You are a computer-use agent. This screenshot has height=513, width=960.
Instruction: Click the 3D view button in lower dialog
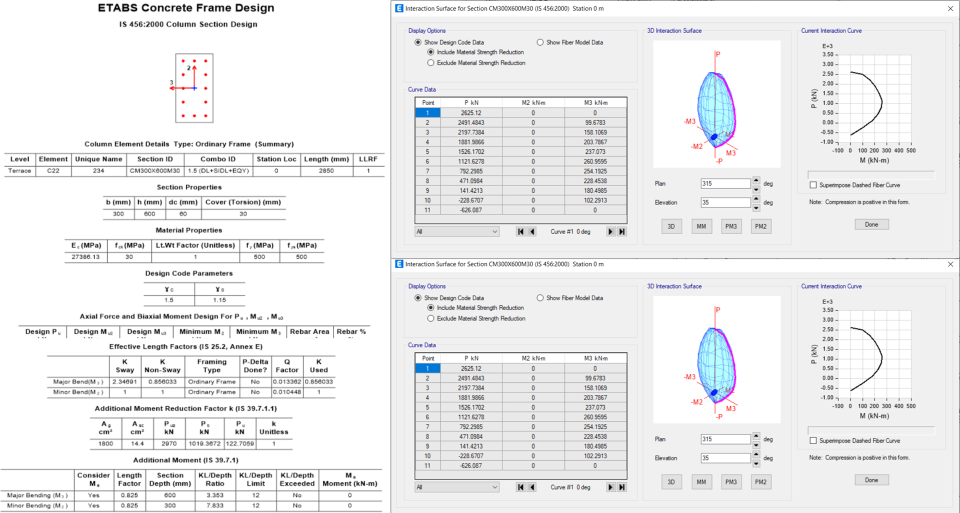(672, 481)
